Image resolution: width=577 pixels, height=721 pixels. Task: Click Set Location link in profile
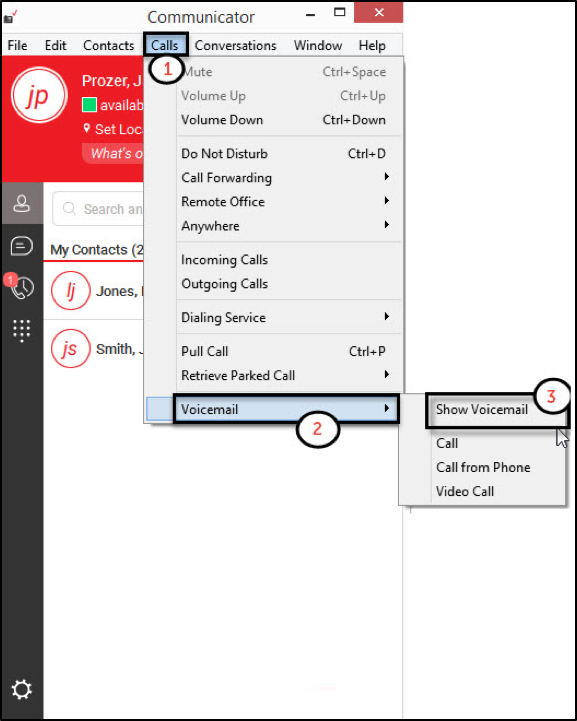click(114, 129)
